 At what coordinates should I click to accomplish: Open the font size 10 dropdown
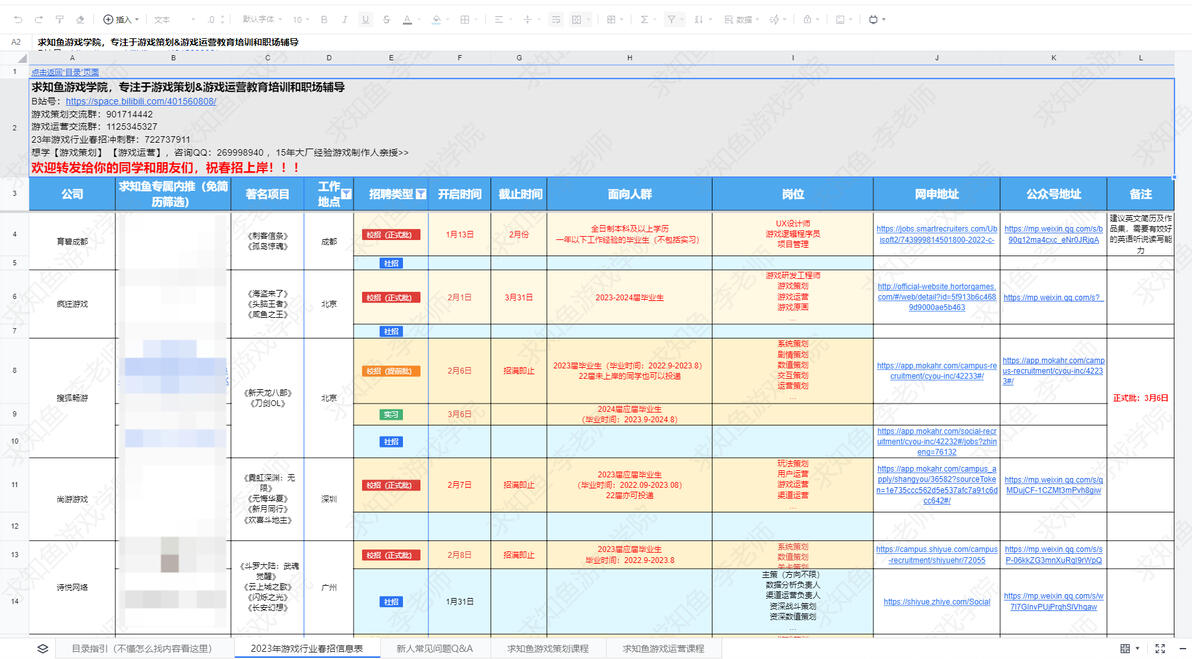pyautogui.click(x=302, y=20)
